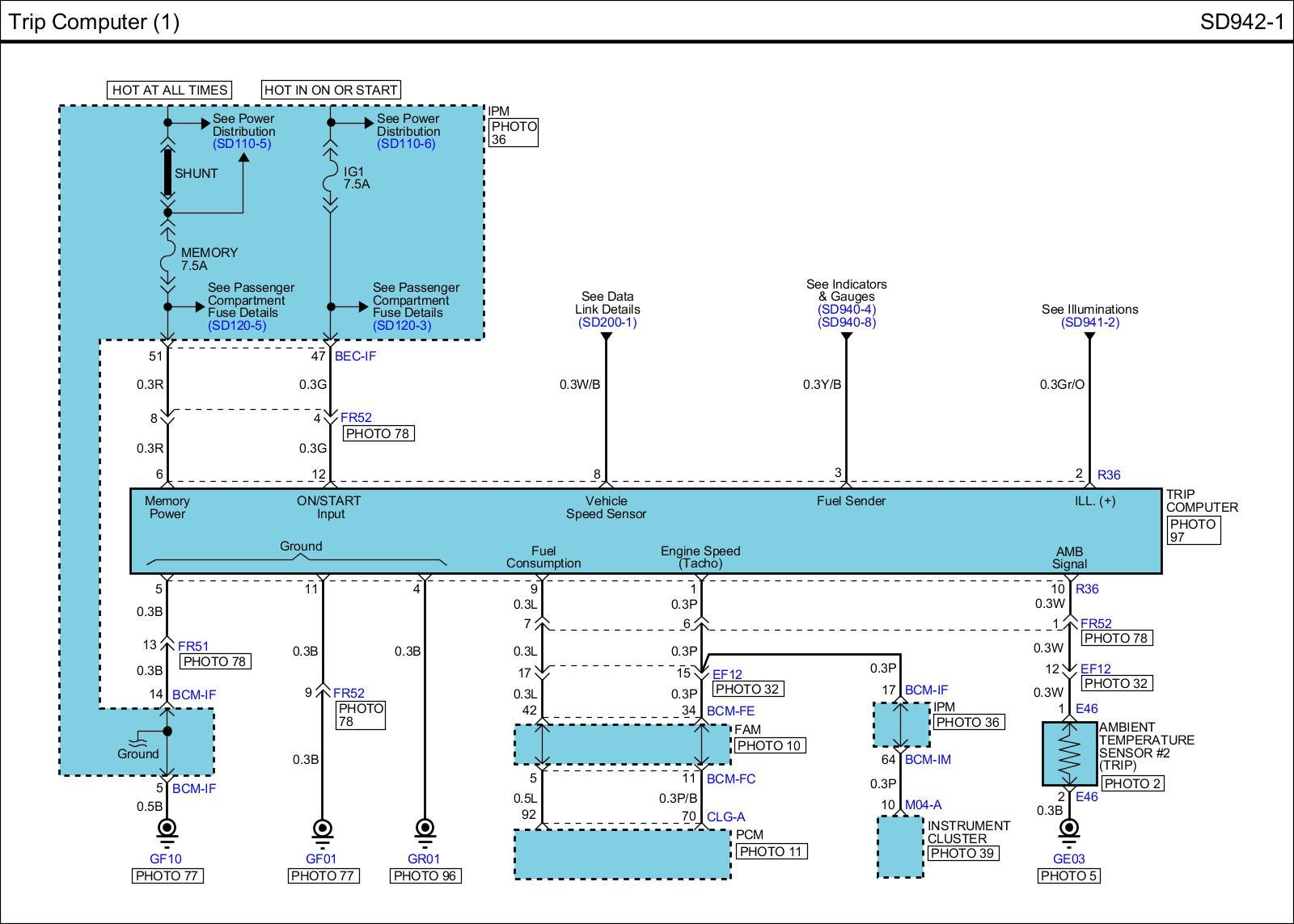This screenshot has height=924, width=1294.
Task: Open the SD940-4 indicators and gauges link
Action: 846,310
